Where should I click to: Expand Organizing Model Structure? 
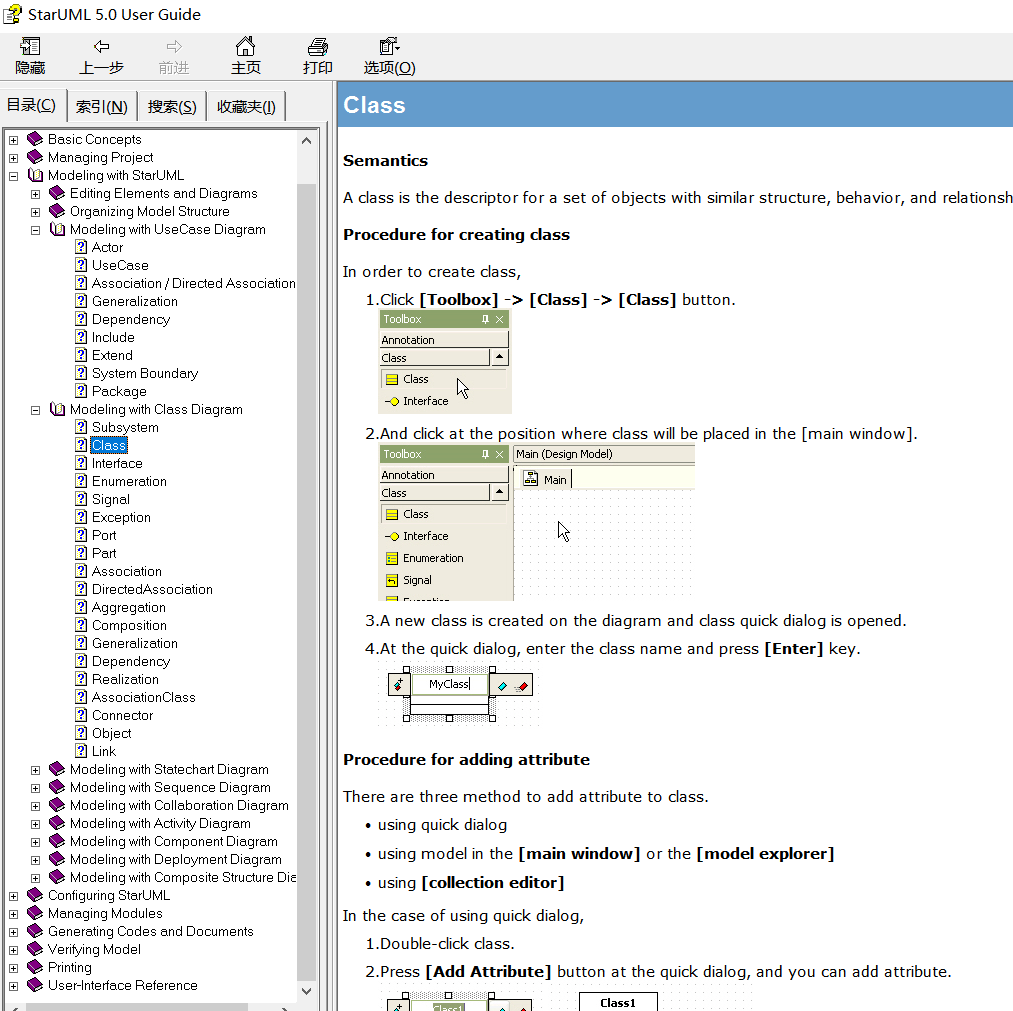36,212
